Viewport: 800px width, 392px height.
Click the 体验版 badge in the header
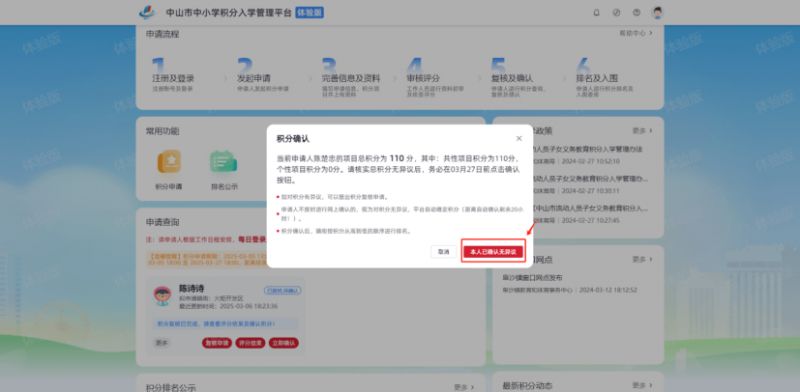[x=310, y=13]
